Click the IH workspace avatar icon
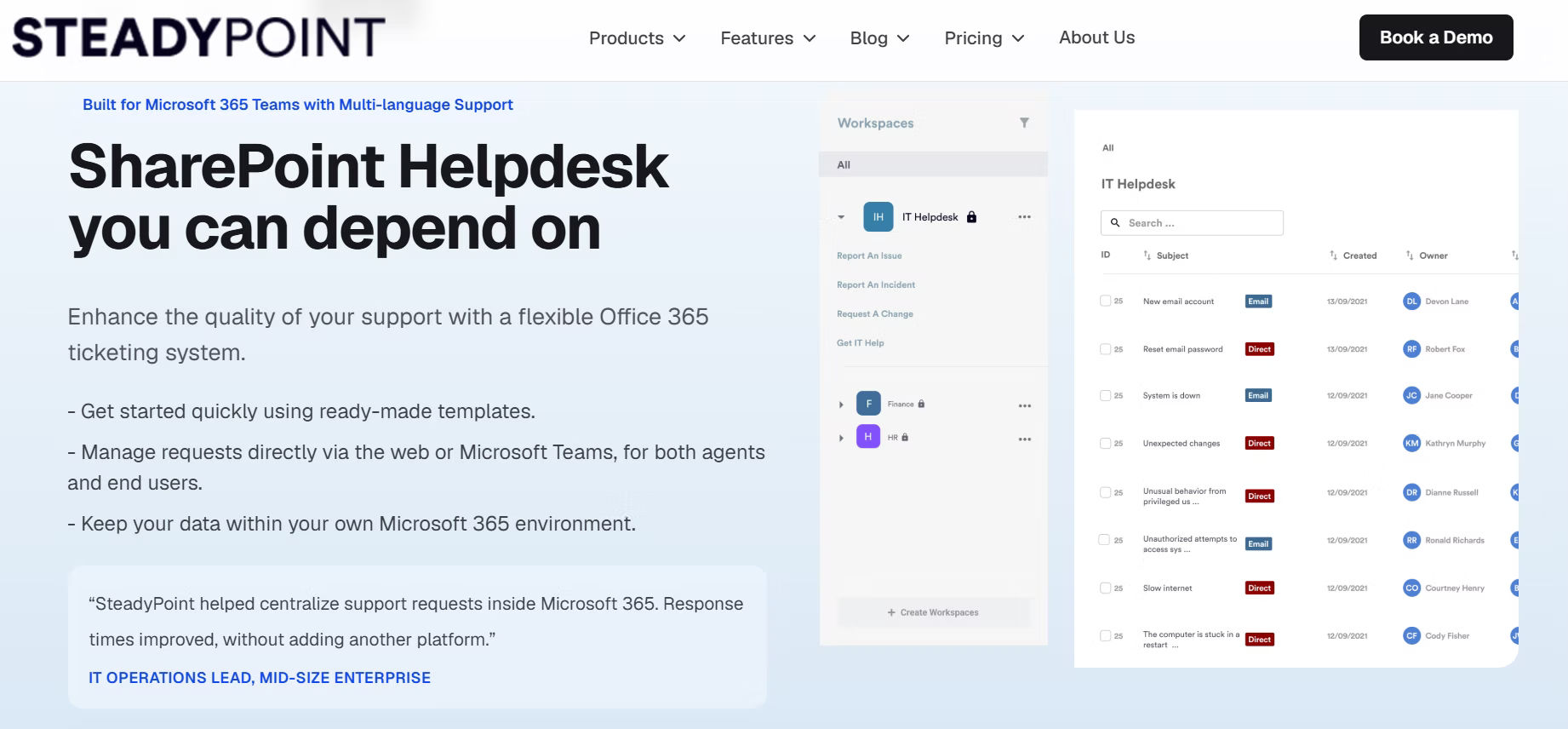The width and height of the screenshot is (1568, 729). (878, 216)
